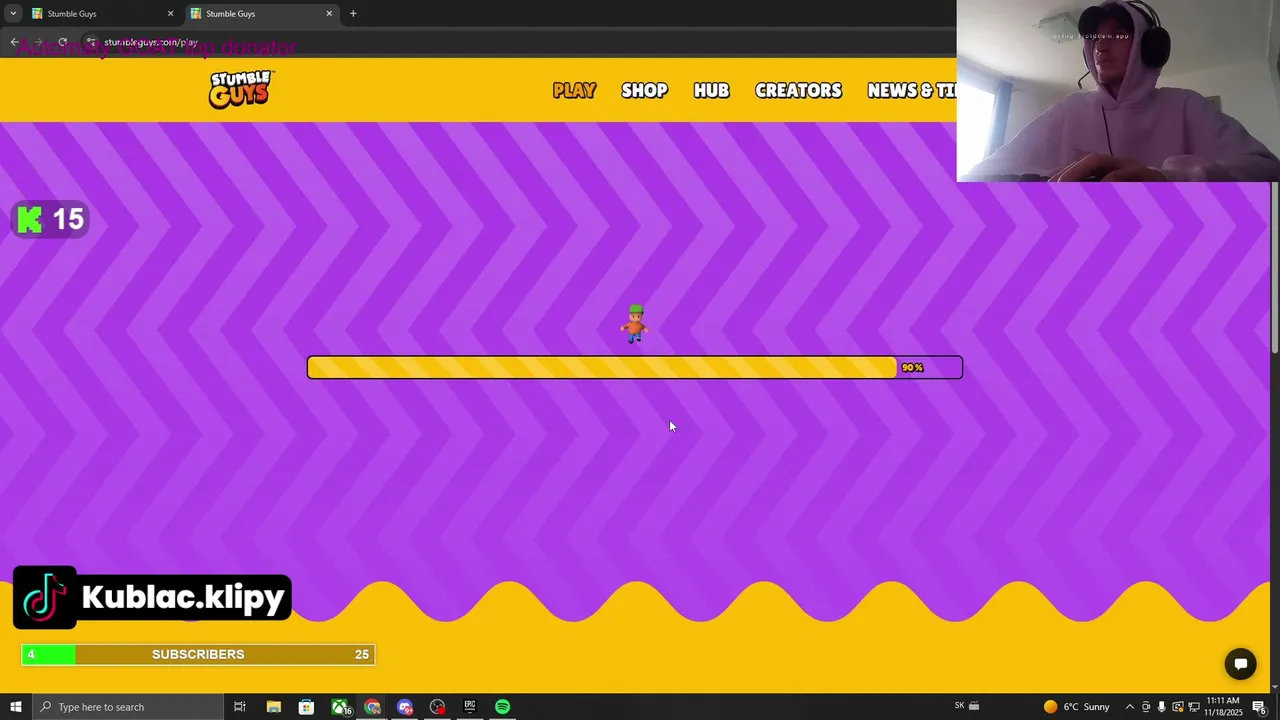Click the Meet Now camera tray icon

(x=1146, y=707)
